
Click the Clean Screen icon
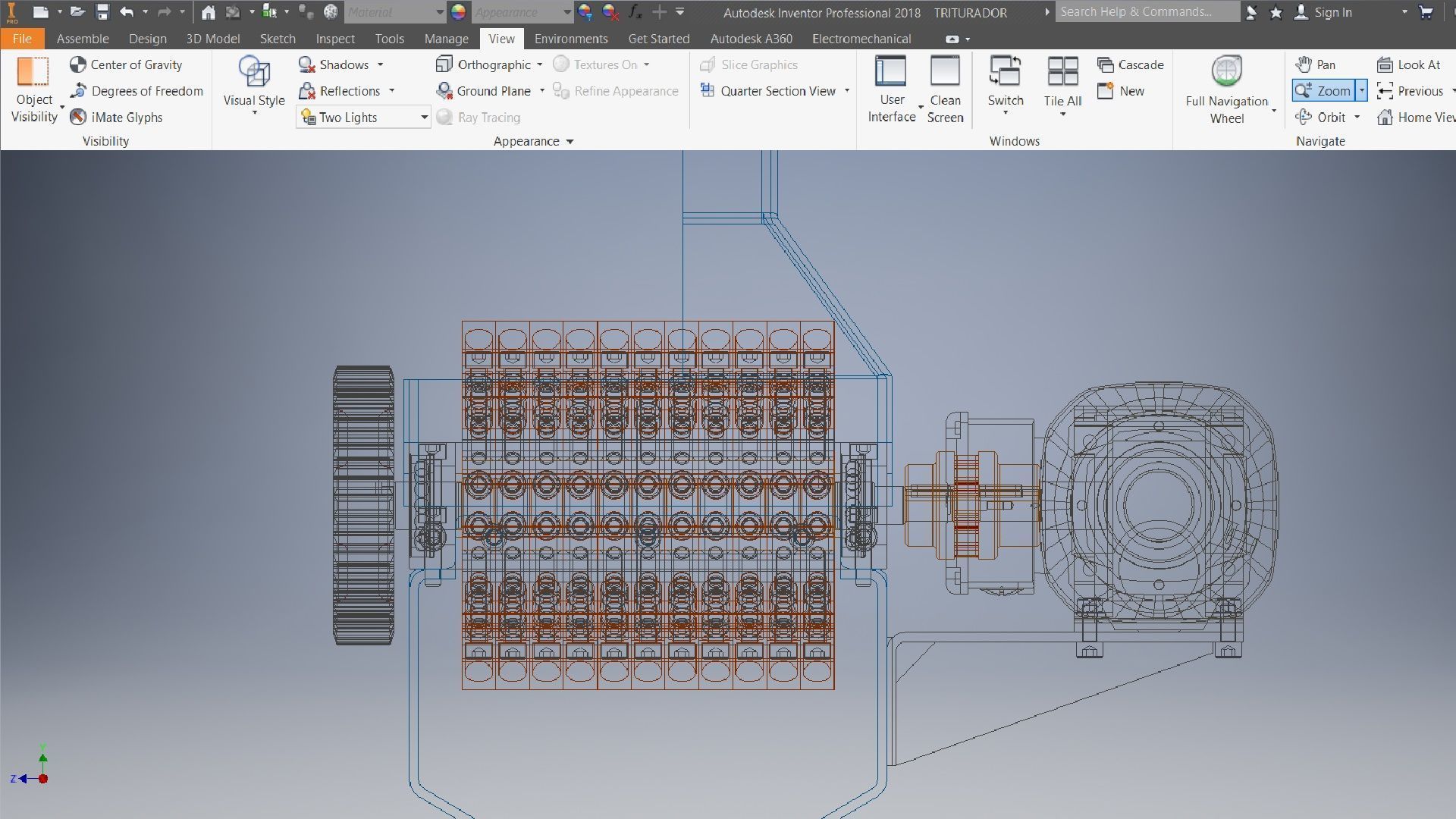point(945,72)
